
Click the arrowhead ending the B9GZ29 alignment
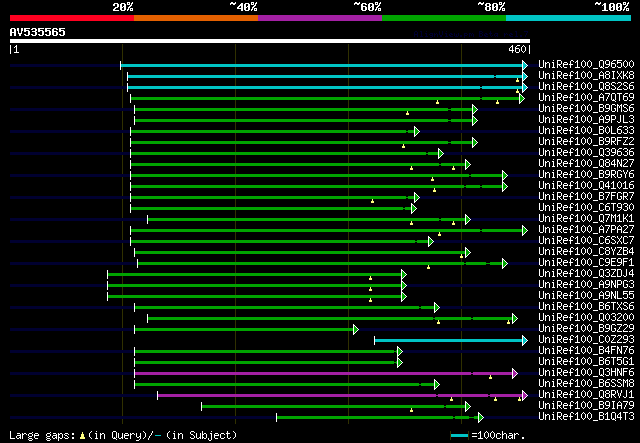(x=356, y=329)
